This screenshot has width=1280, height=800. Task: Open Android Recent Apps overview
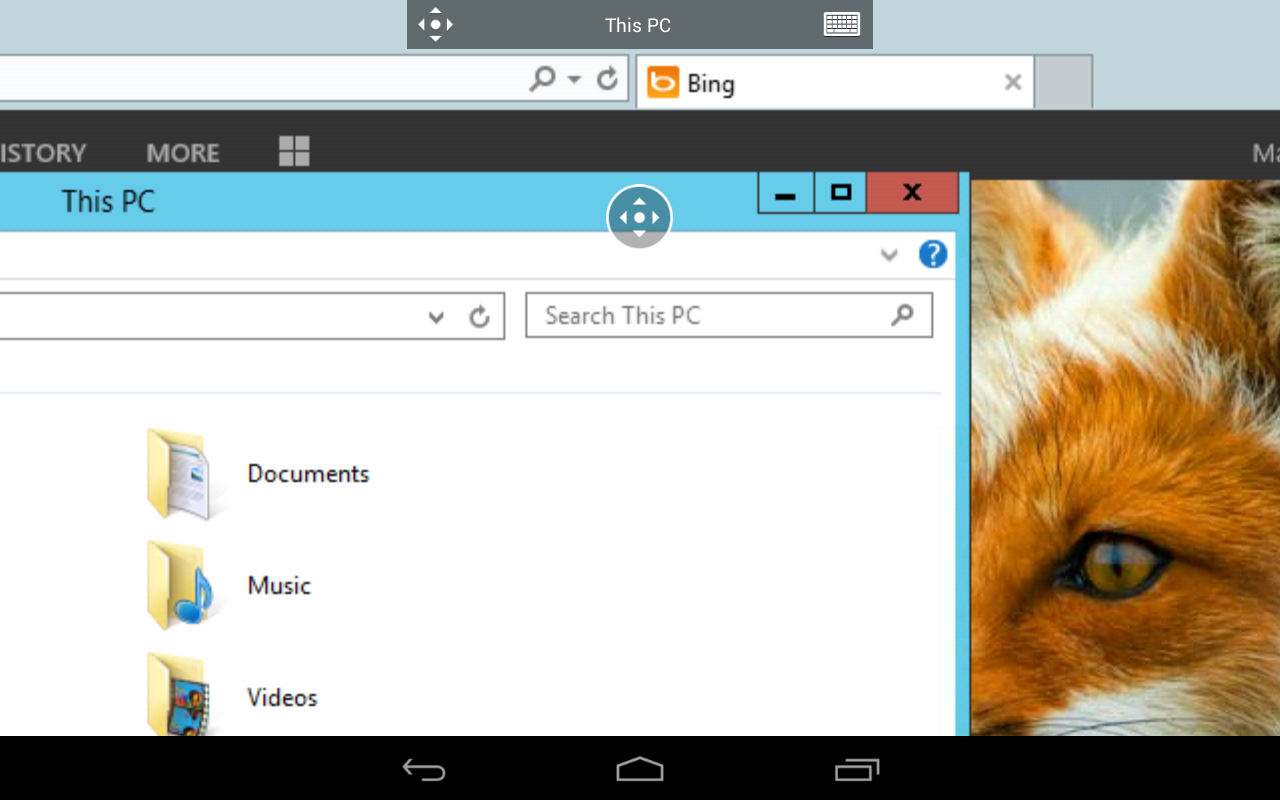(x=857, y=770)
